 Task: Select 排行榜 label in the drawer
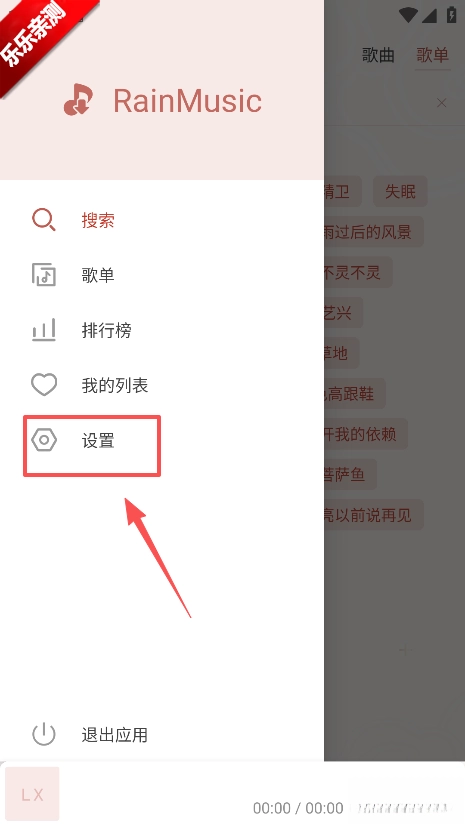point(106,330)
